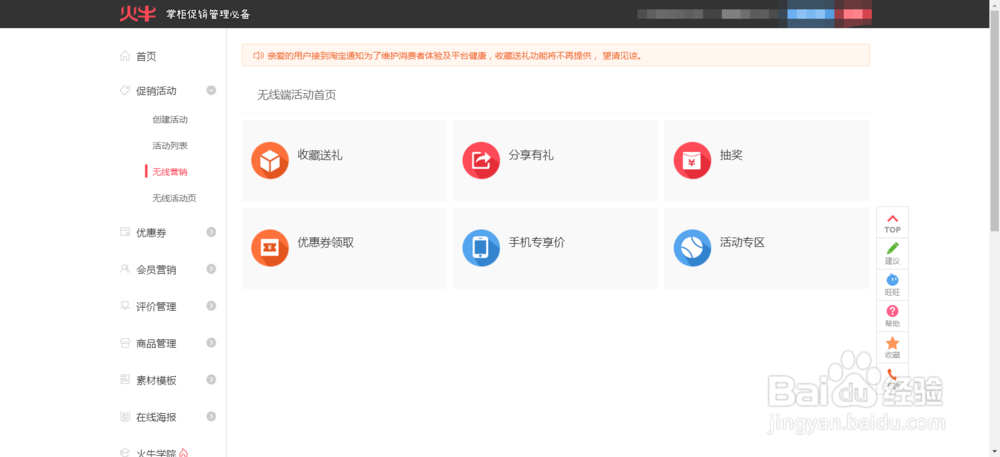Click the blue 旺旺 chat icon
1000x457 pixels.
tap(892, 280)
